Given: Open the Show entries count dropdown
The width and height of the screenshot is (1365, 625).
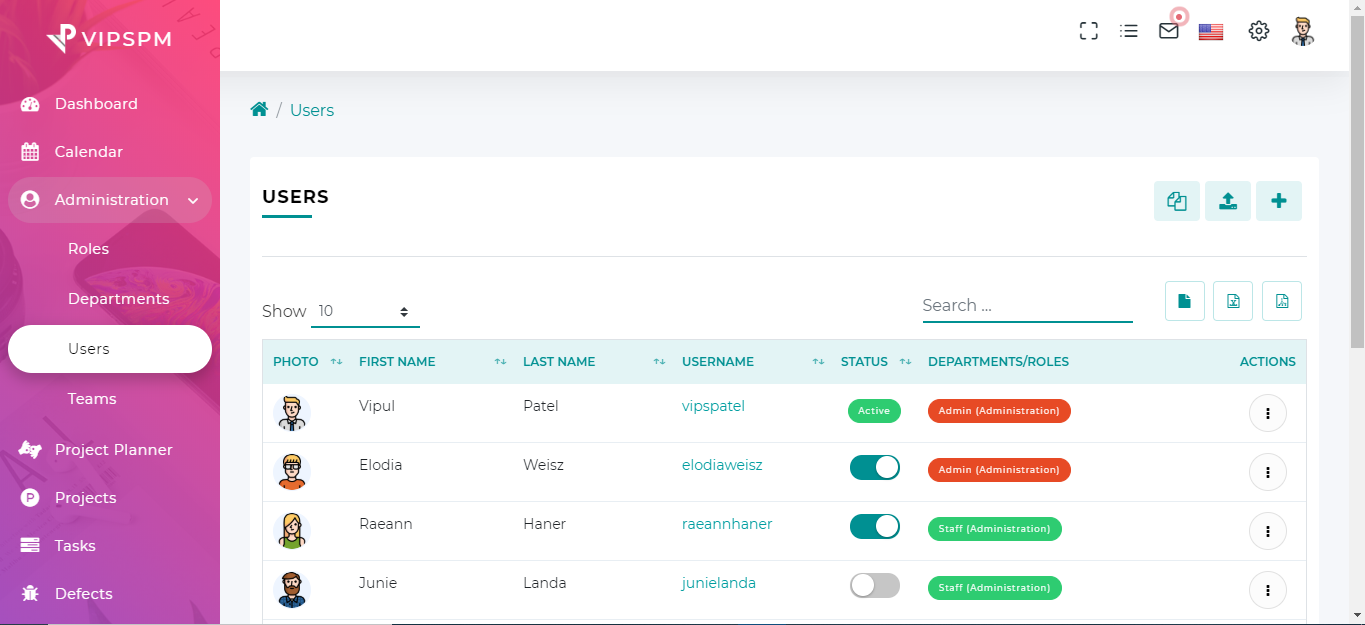Looking at the screenshot, I should tap(365, 311).
